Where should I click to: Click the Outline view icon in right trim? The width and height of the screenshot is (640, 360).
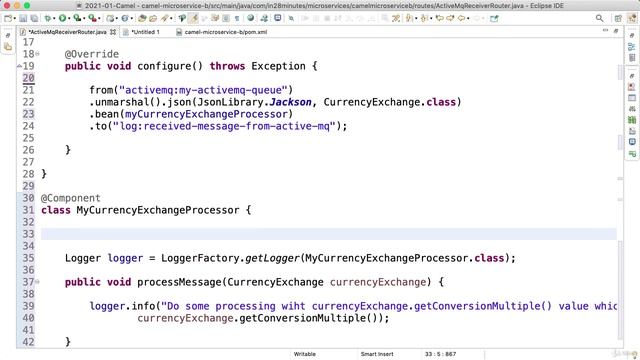click(x=632, y=47)
